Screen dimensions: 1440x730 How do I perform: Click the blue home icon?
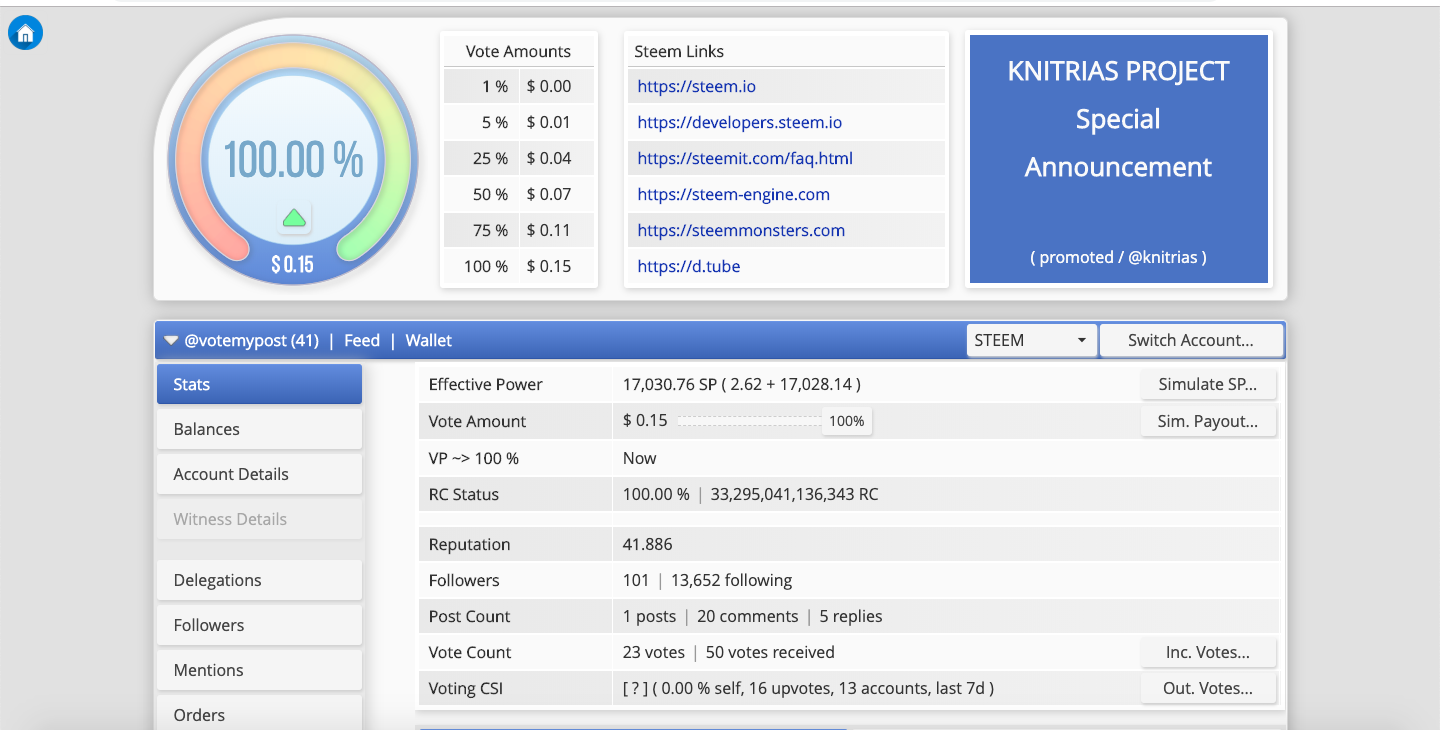pyautogui.click(x=25, y=33)
